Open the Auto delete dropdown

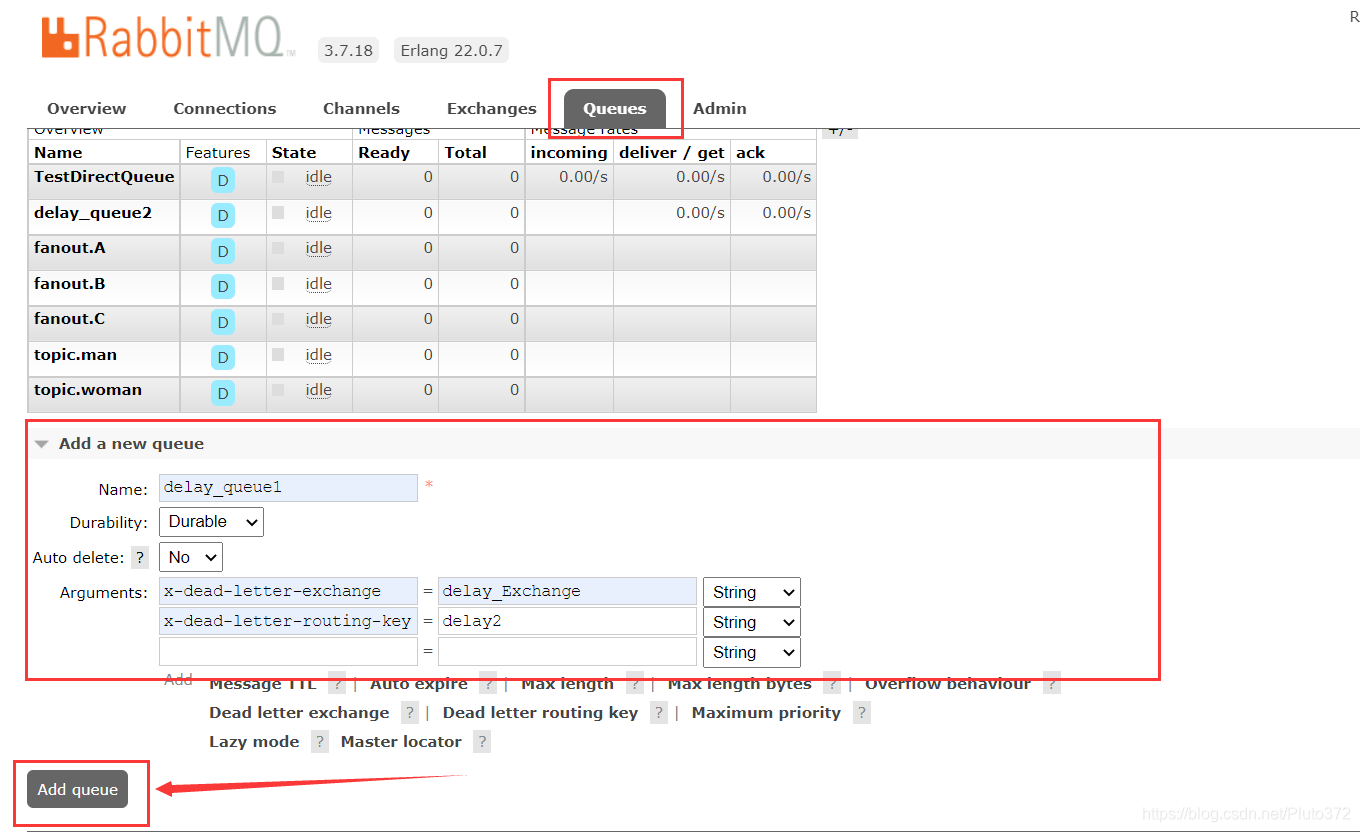[191, 558]
